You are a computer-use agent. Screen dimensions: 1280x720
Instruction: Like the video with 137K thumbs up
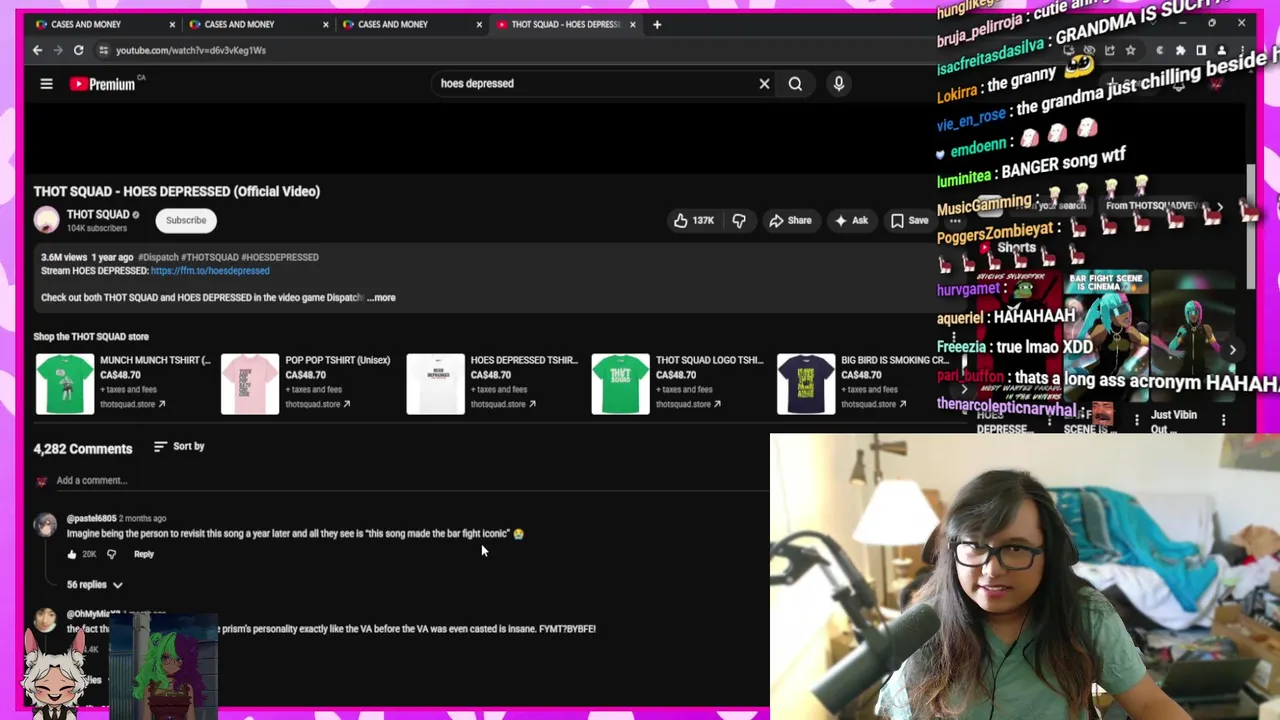point(693,220)
